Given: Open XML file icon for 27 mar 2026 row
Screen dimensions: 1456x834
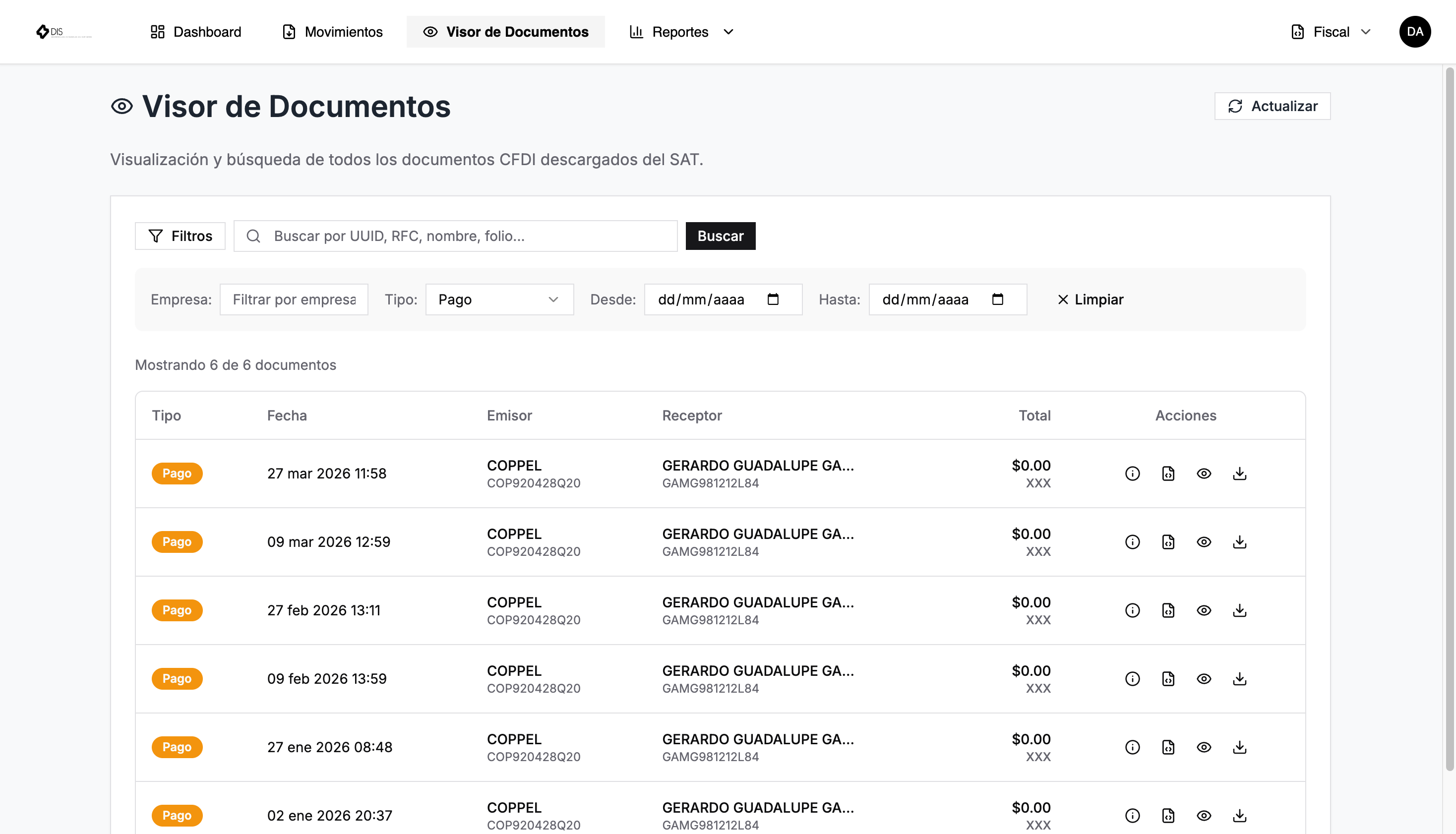Looking at the screenshot, I should (x=1168, y=473).
